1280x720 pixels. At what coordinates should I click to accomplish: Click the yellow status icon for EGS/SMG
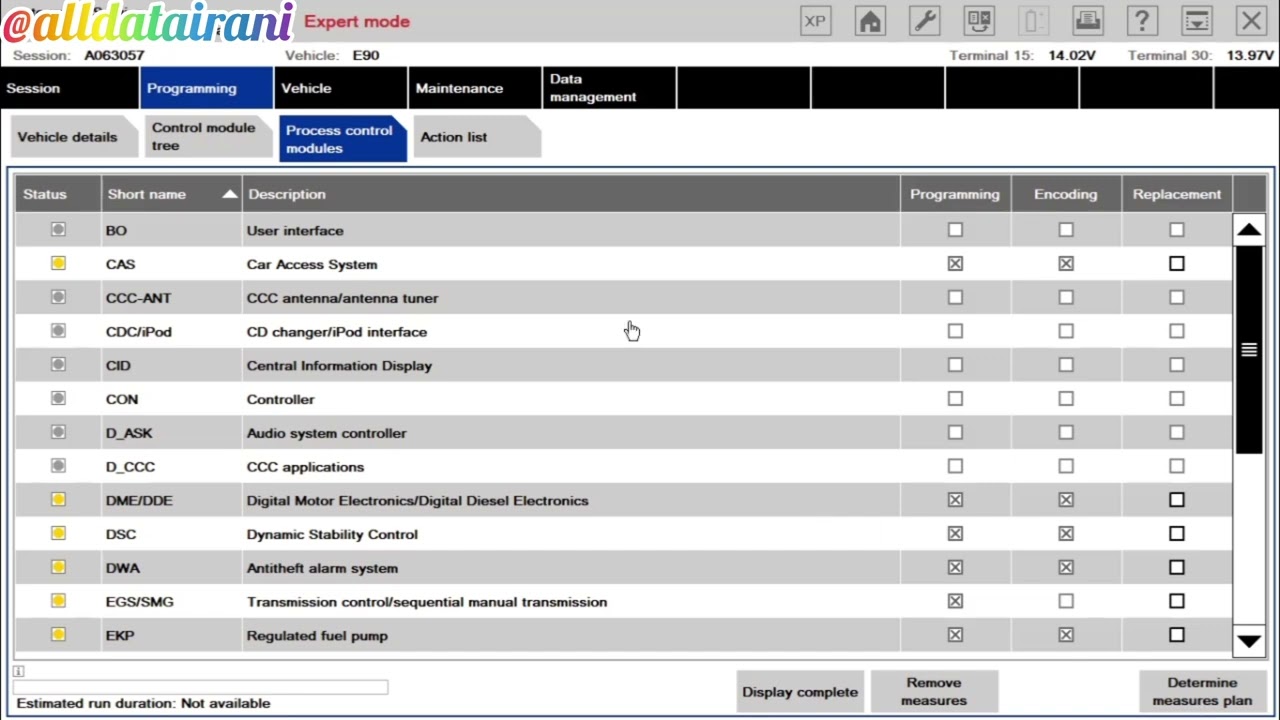coord(58,601)
